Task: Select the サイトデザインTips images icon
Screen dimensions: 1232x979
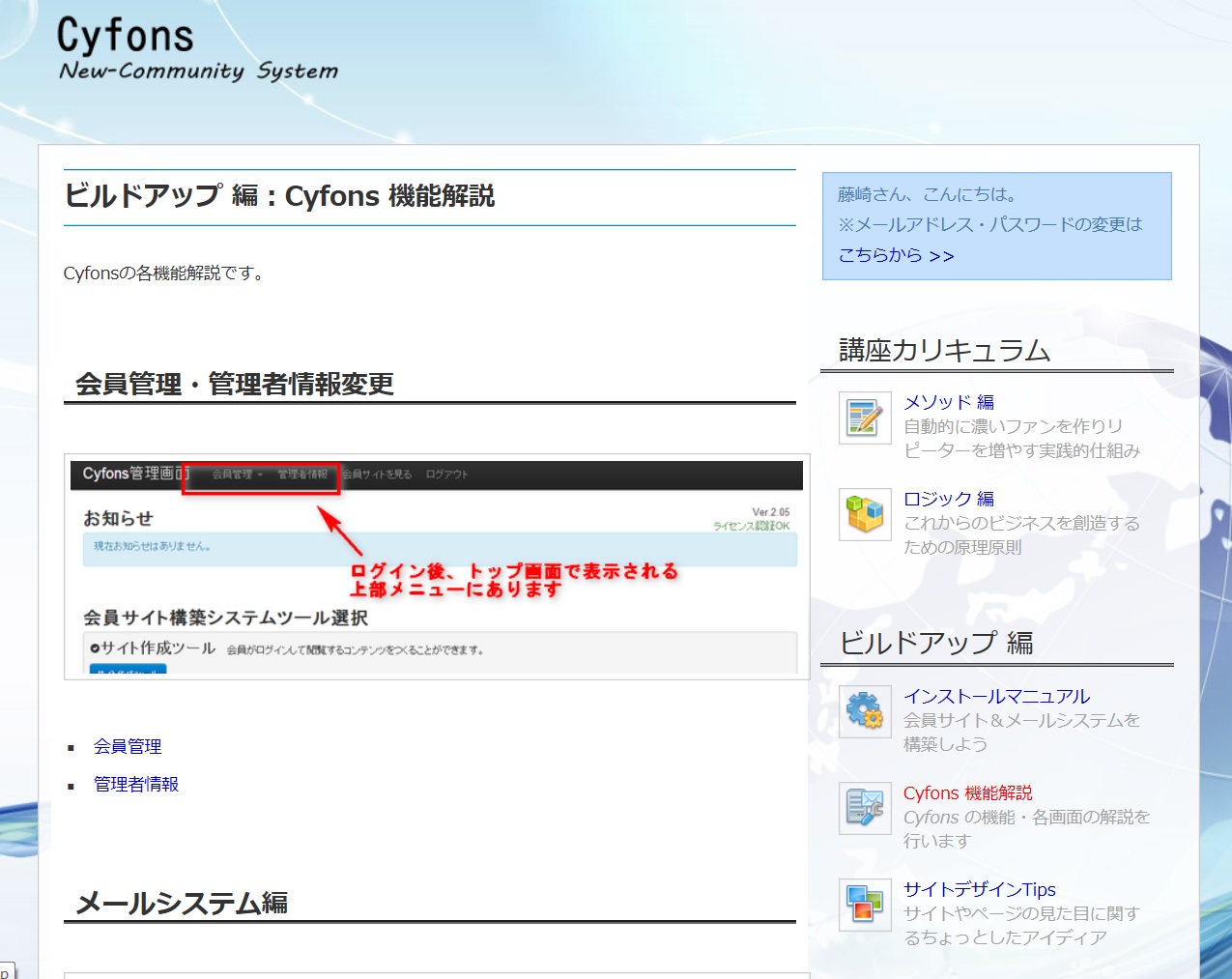Action: coord(864,906)
